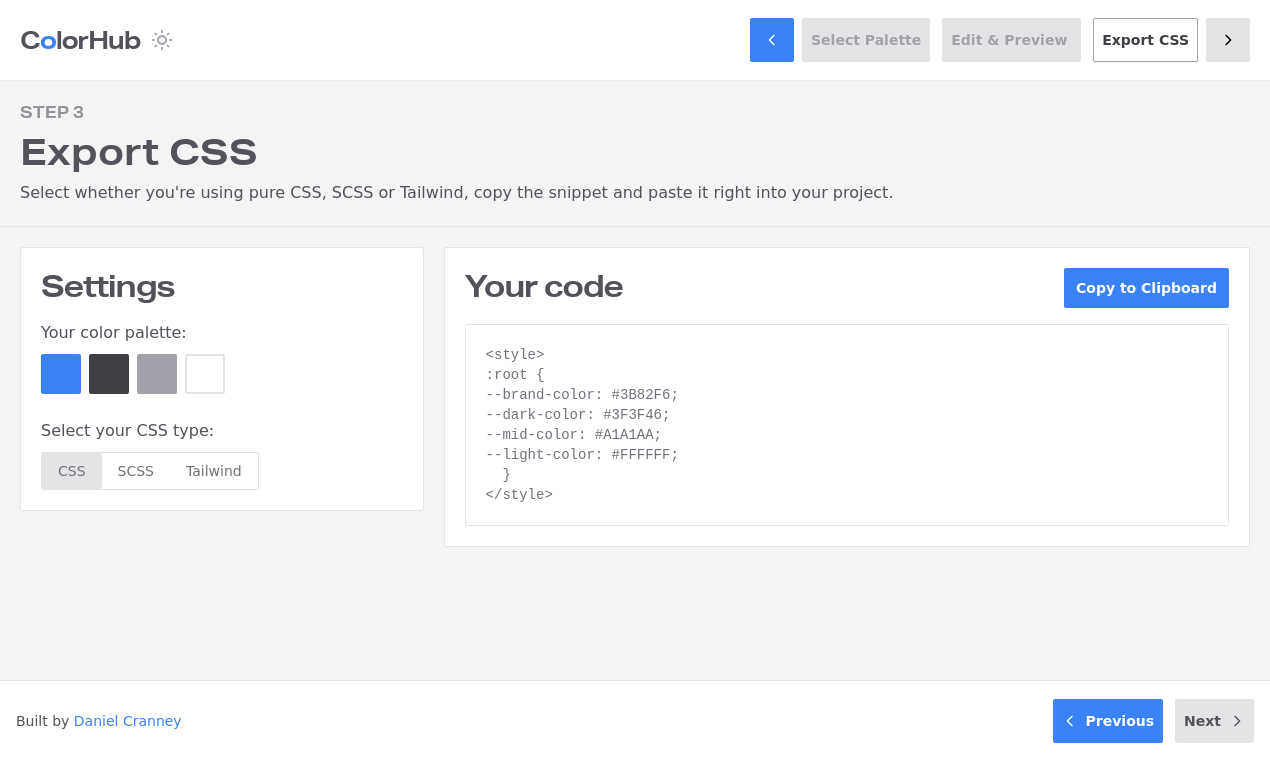The image size is (1270, 760).
Task: Click the '--brand-color: #3B82F6;' code line
Action: coord(582,395)
